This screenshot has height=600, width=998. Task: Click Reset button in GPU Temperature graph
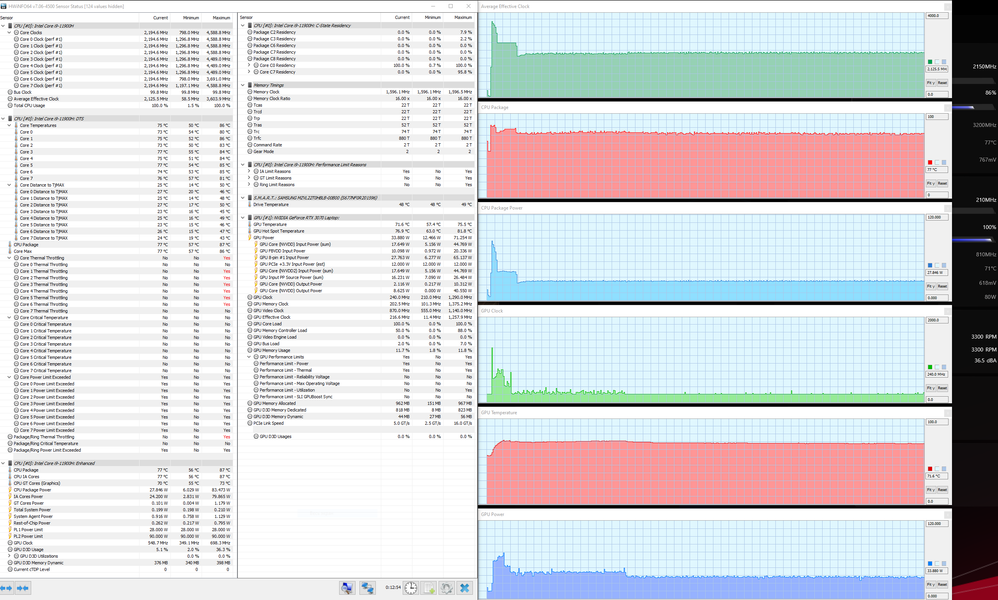point(942,490)
